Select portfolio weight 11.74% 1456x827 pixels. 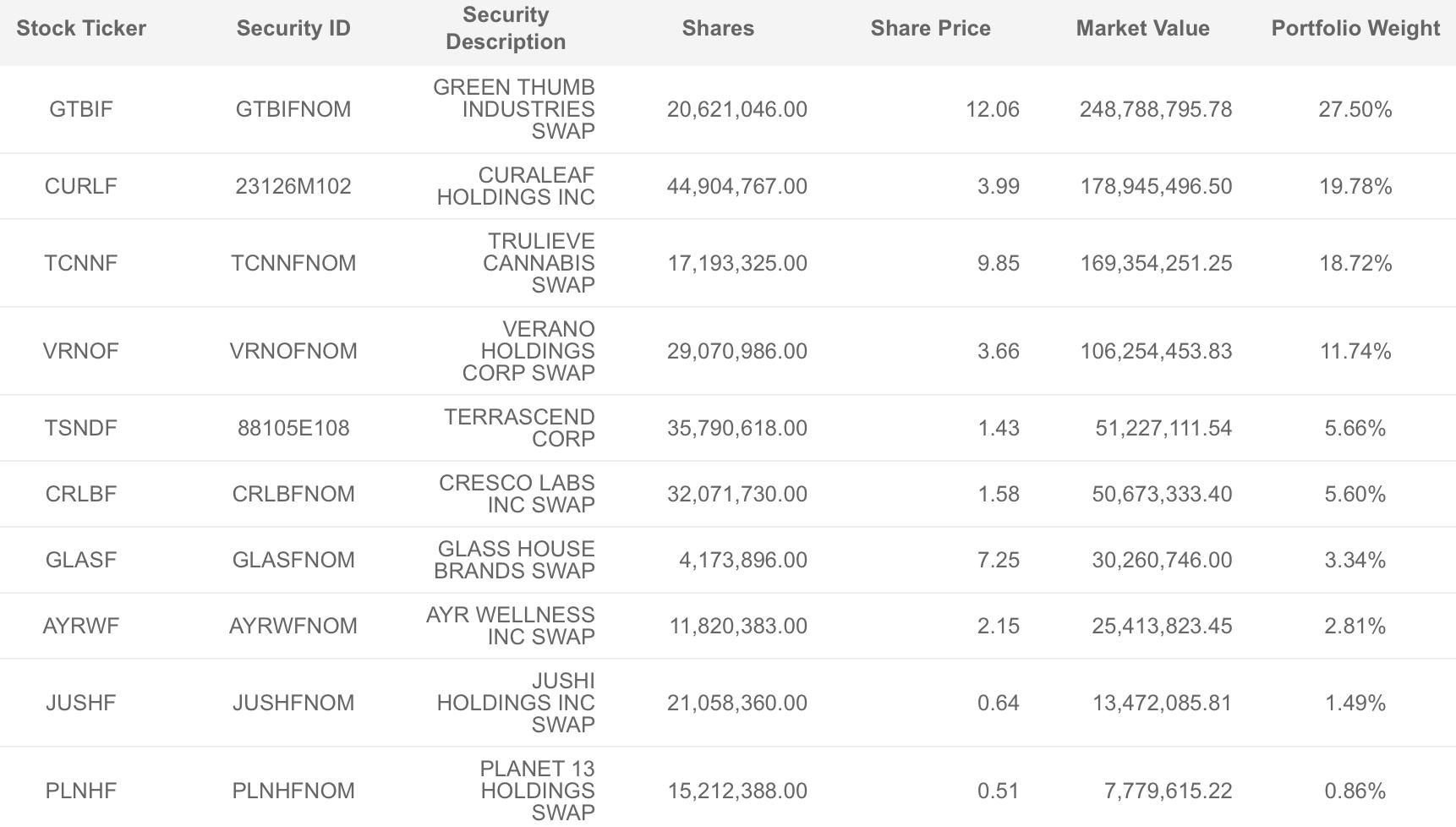(x=1355, y=351)
